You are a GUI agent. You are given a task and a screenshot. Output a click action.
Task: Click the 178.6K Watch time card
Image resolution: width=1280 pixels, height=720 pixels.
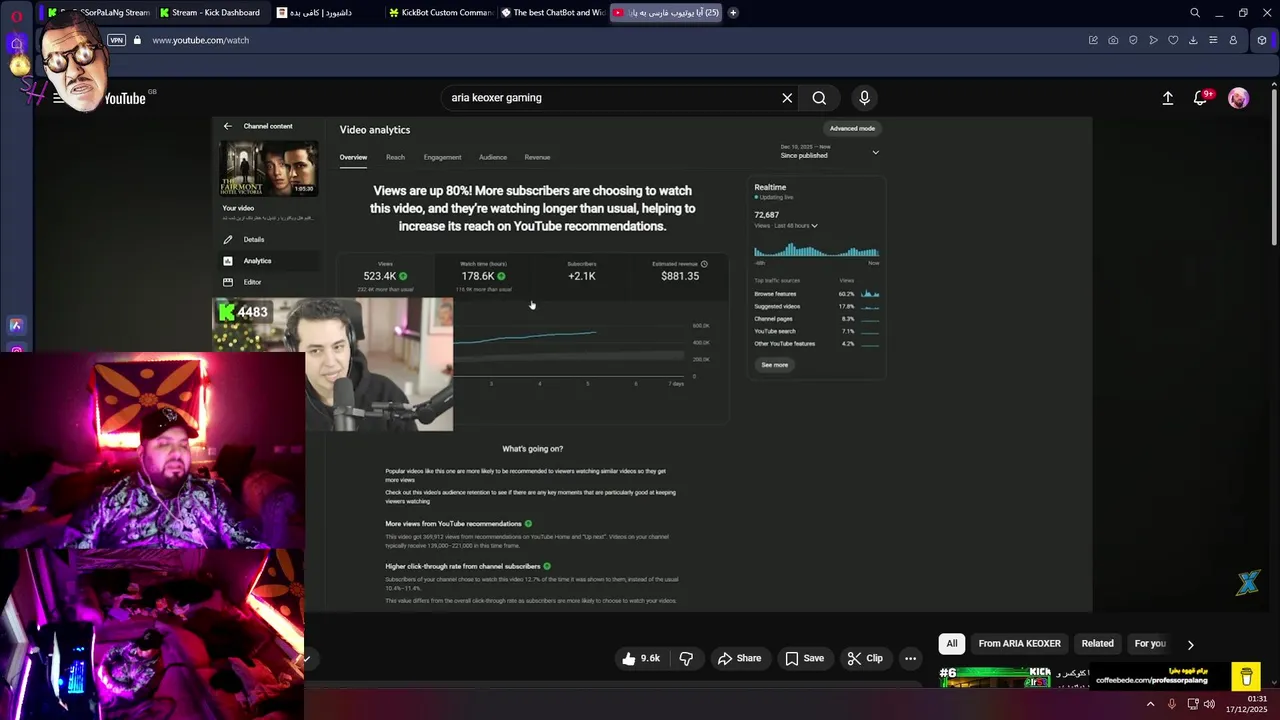(483, 276)
